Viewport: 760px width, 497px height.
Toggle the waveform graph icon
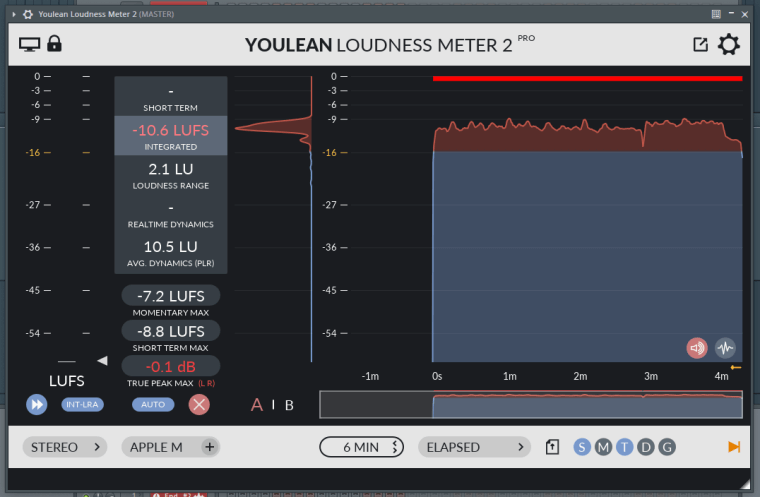pos(725,348)
